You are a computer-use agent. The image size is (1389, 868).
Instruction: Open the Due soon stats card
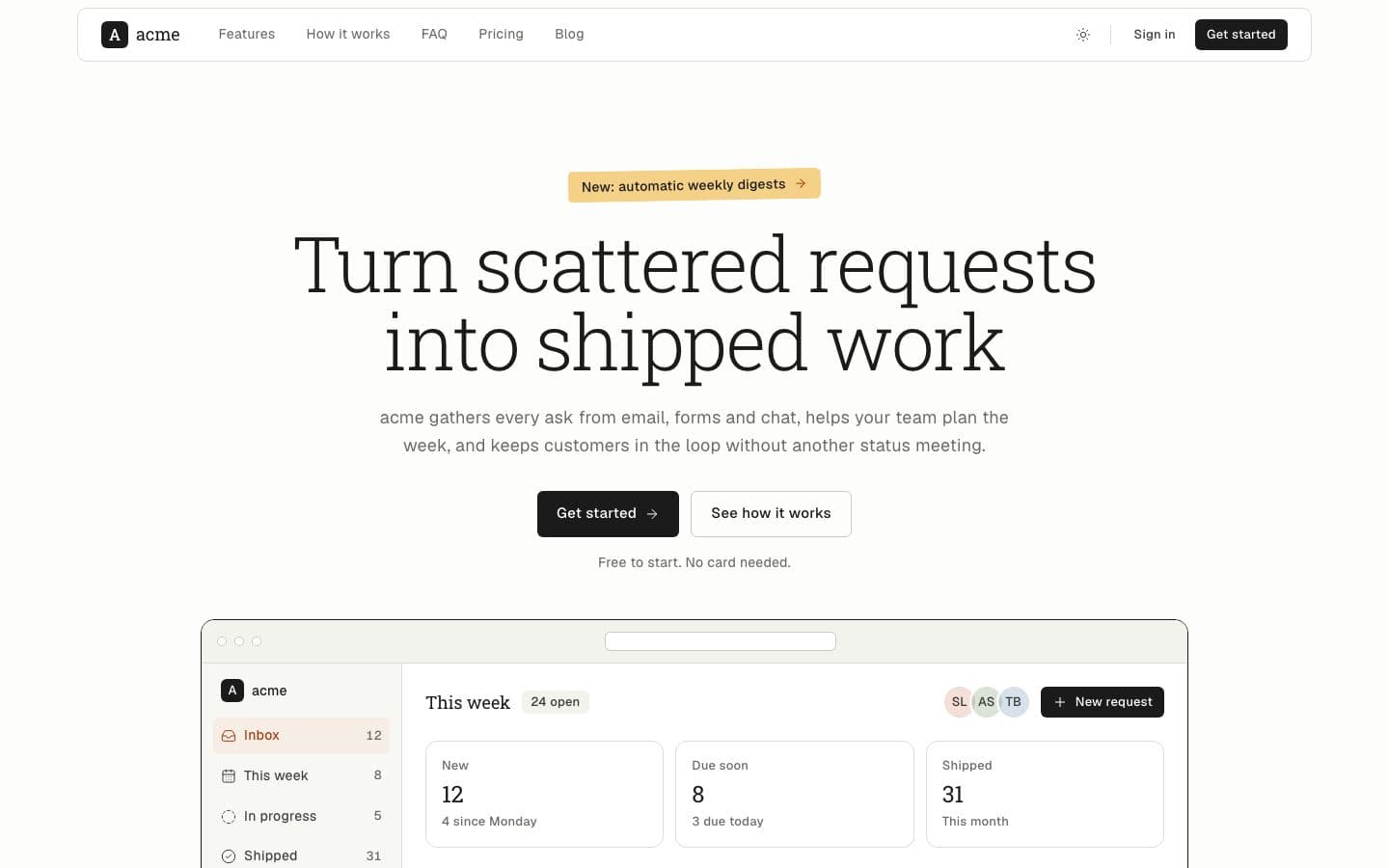click(x=795, y=794)
